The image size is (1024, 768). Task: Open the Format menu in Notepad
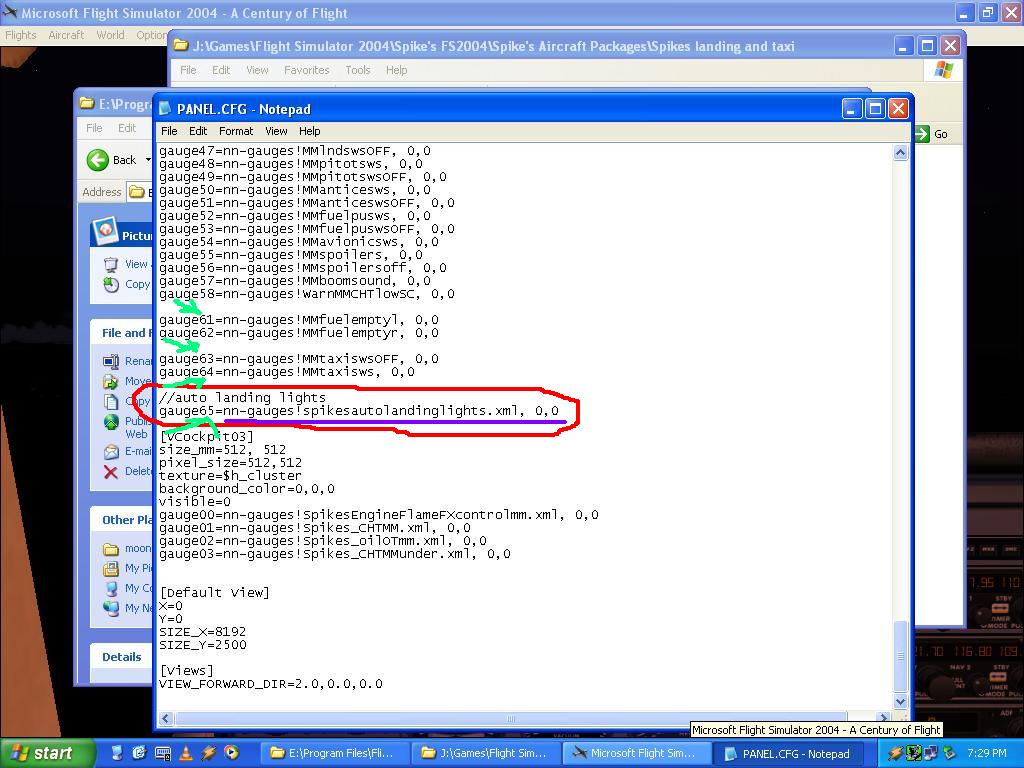click(236, 131)
